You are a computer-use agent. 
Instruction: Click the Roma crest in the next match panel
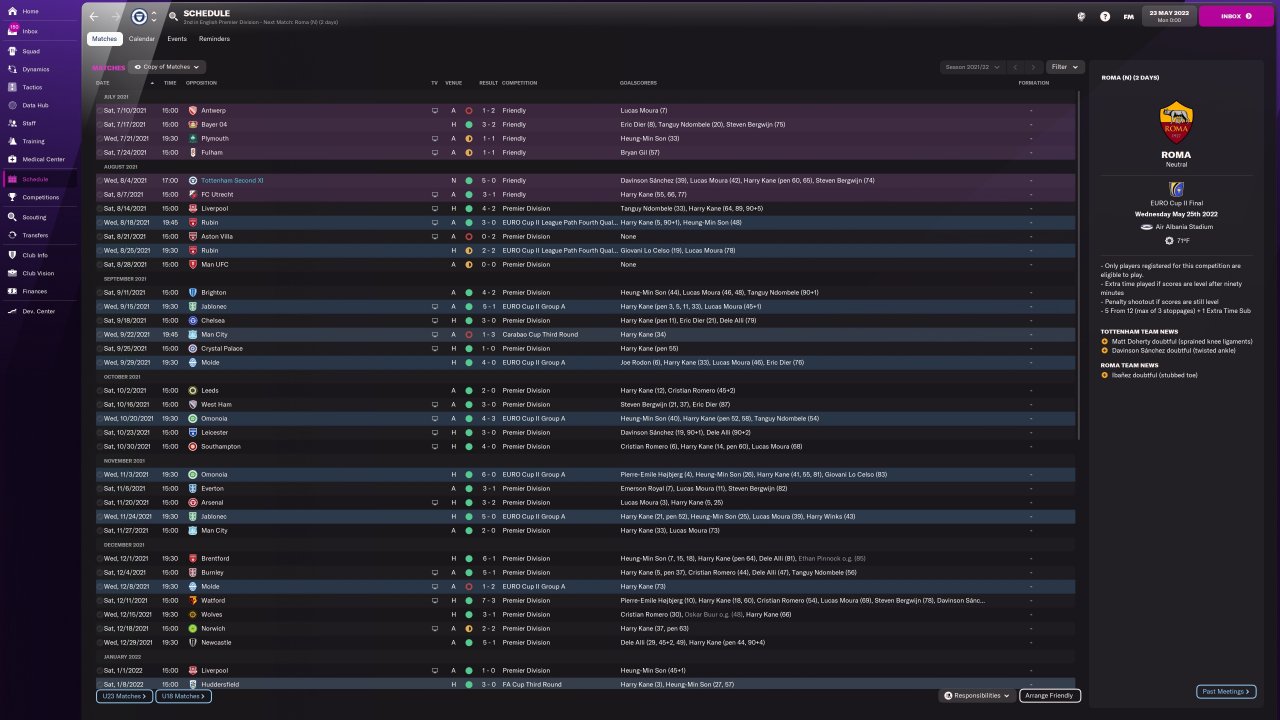coord(1176,124)
